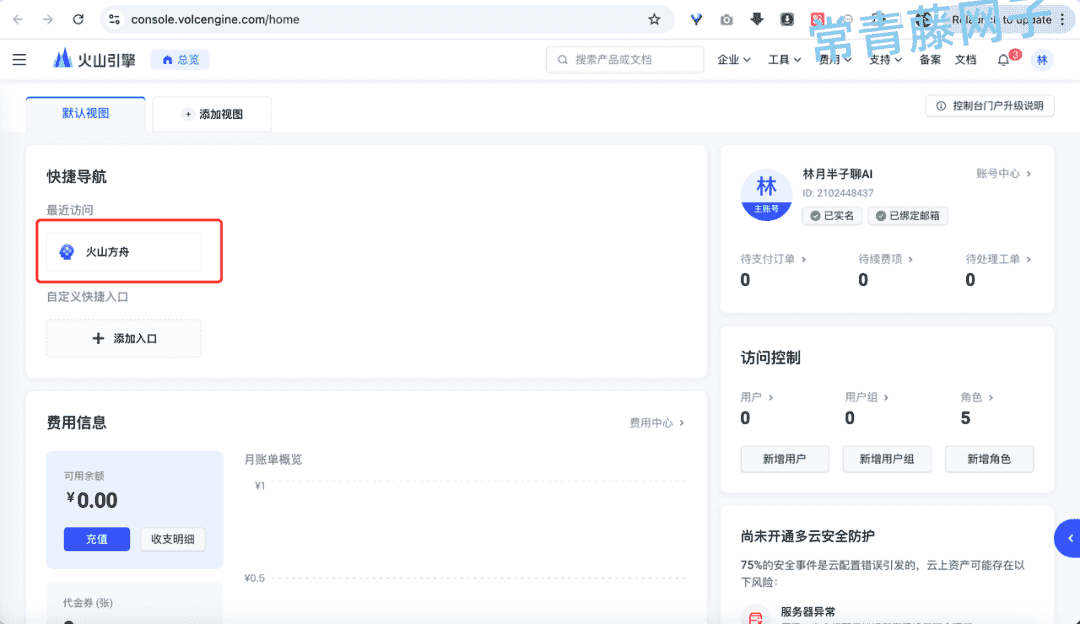Click the browser forward arrow
The image size is (1080, 624).
48,19
